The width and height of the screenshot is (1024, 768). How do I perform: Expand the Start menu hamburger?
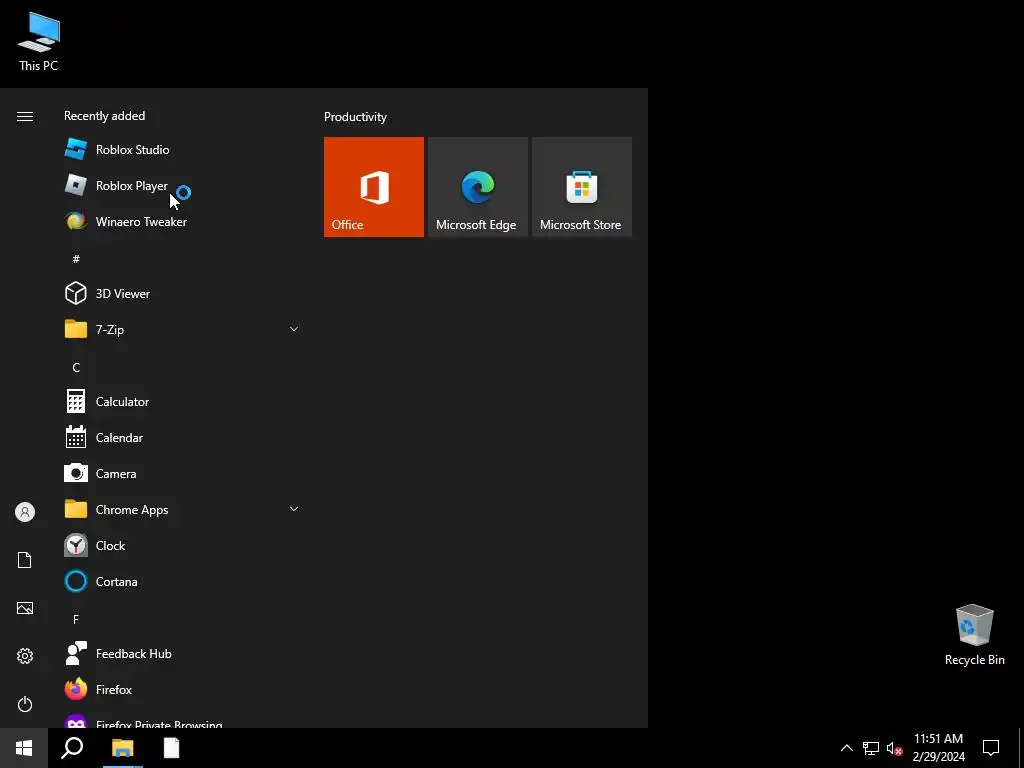(x=25, y=116)
